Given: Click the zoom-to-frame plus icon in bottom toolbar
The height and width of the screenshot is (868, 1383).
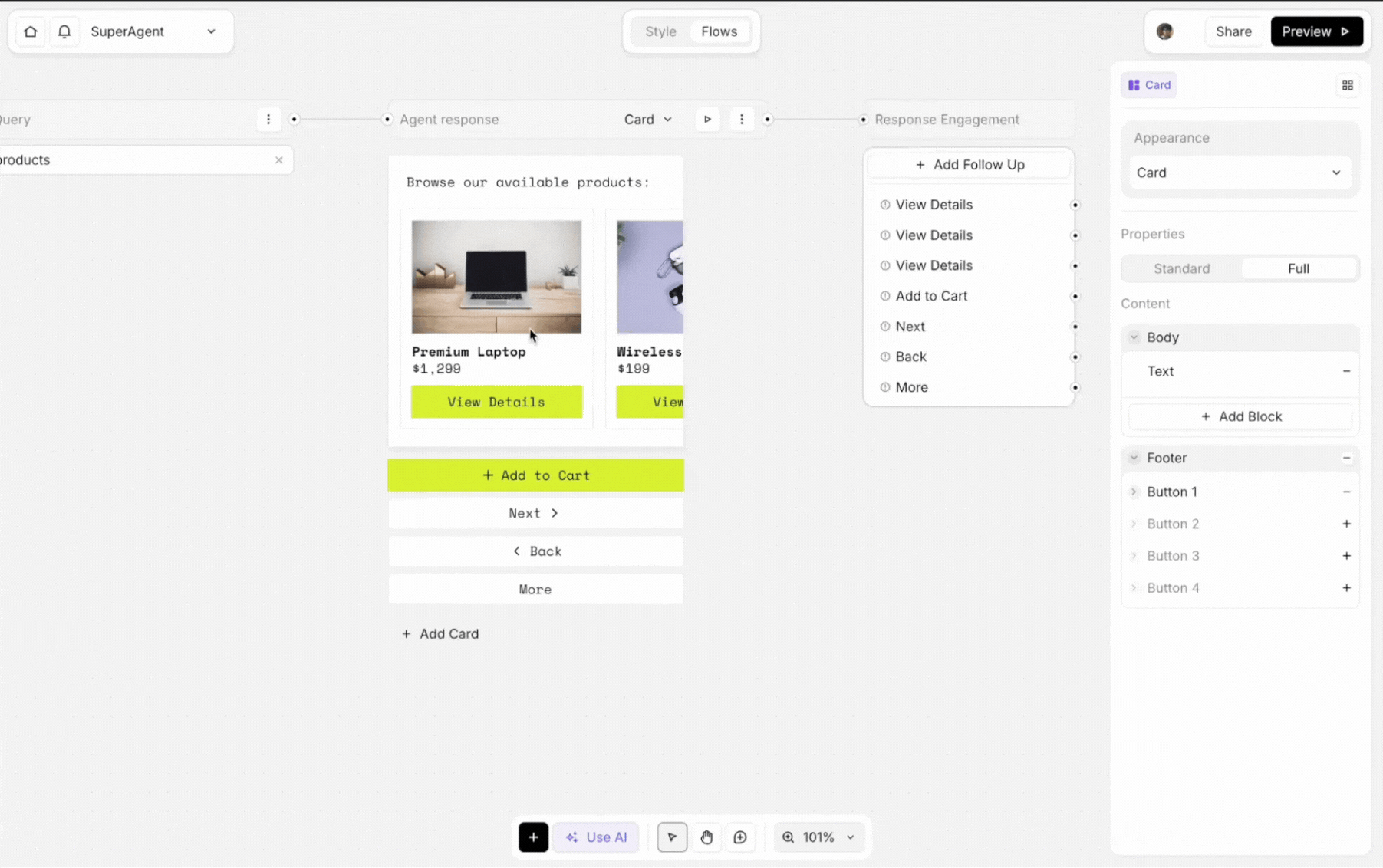Looking at the screenshot, I should [740, 837].
